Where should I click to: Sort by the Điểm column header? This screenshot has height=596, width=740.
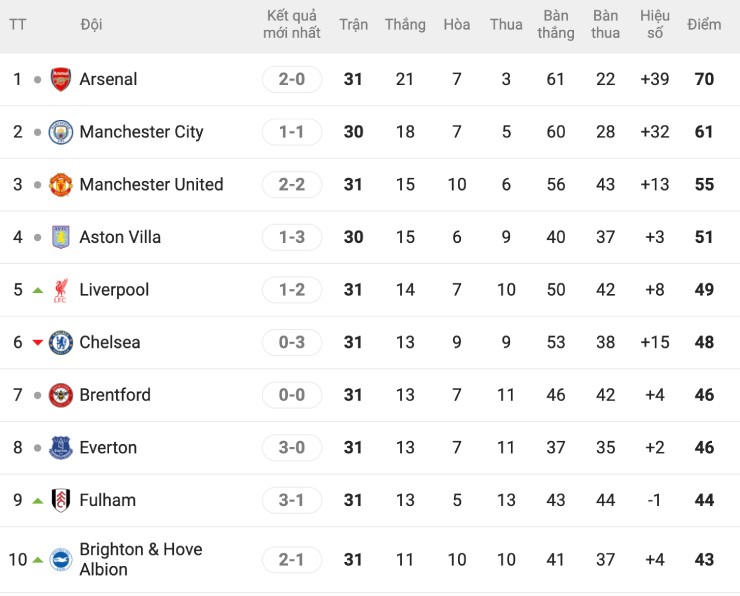pos(704,25)
